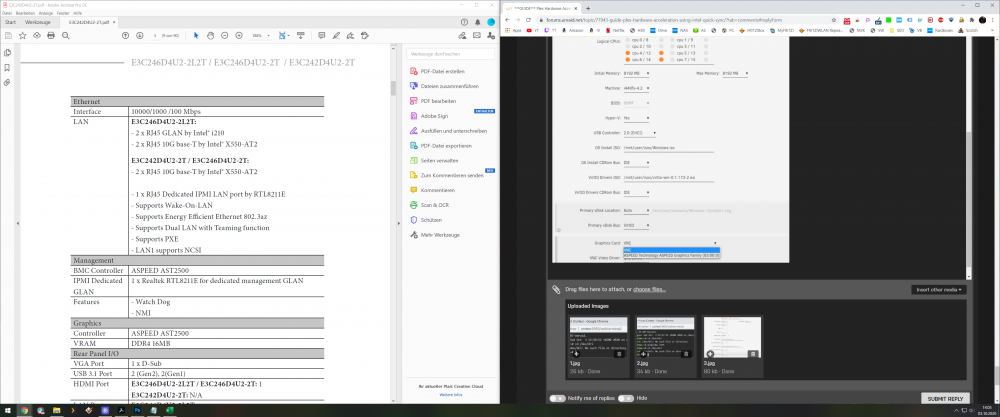Open the Graphics Card dropdown
This screenshot has height=417, width=1000.
(x=670, y=243)
